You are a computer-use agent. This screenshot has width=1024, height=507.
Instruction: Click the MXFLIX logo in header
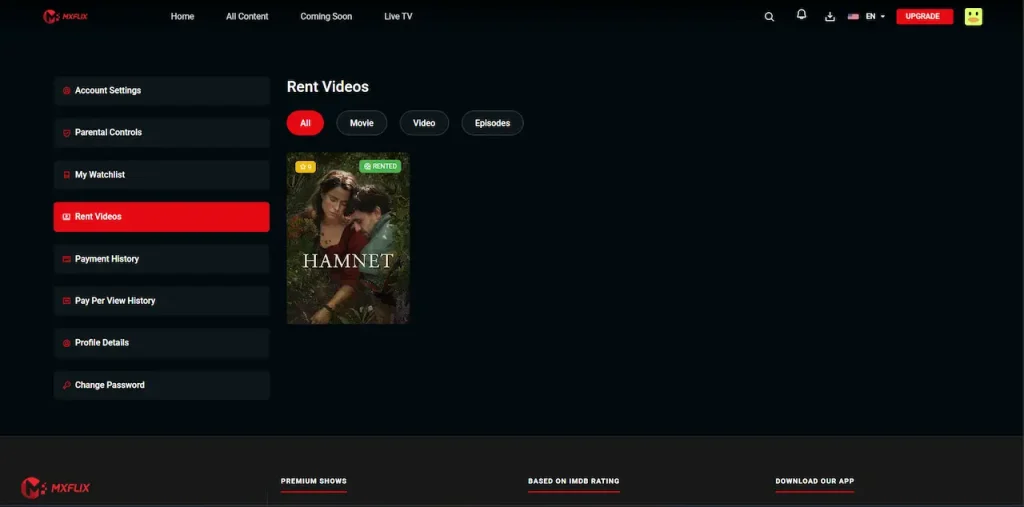65,16
